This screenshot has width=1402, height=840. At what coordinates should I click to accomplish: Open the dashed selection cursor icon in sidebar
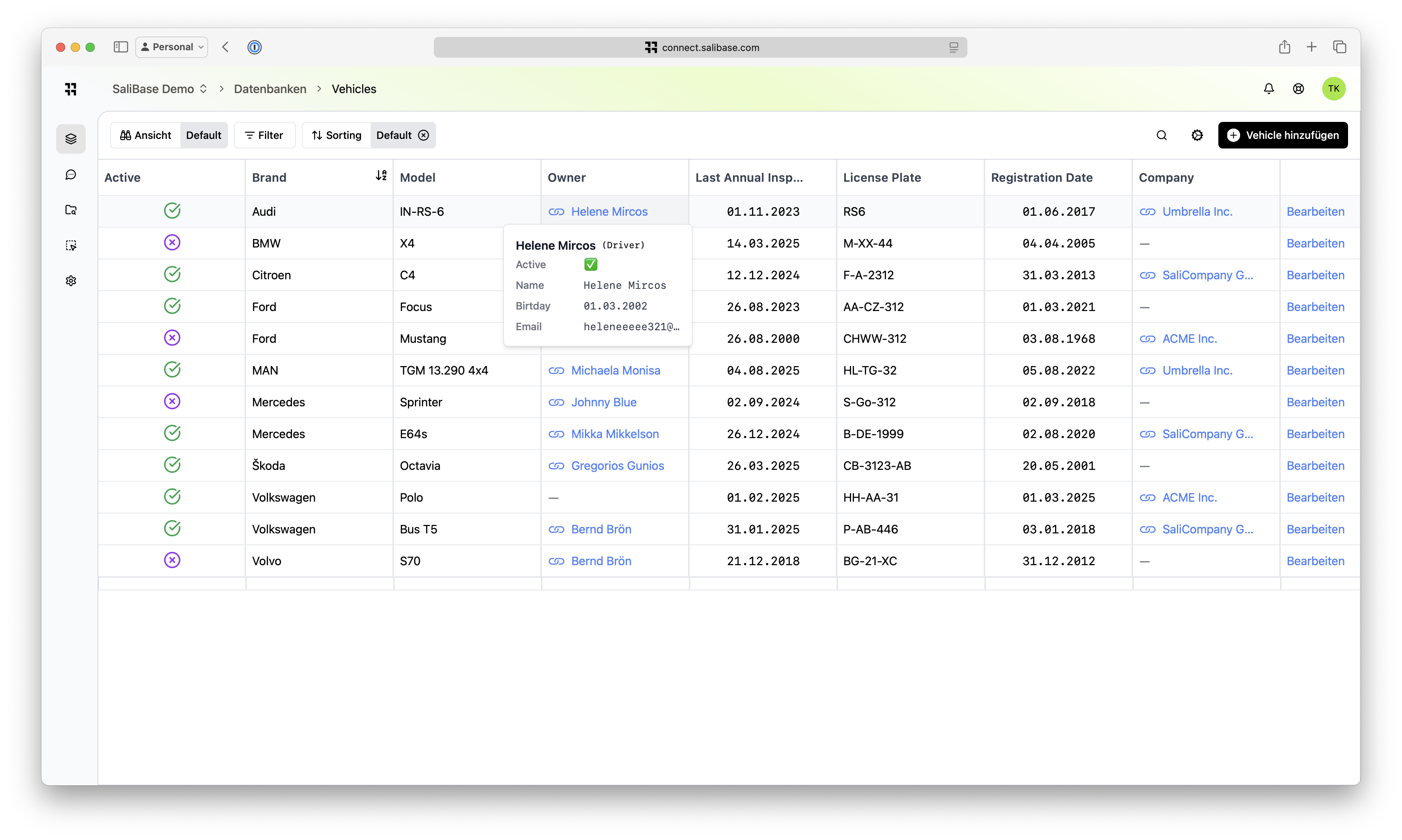tap(71, 245)
